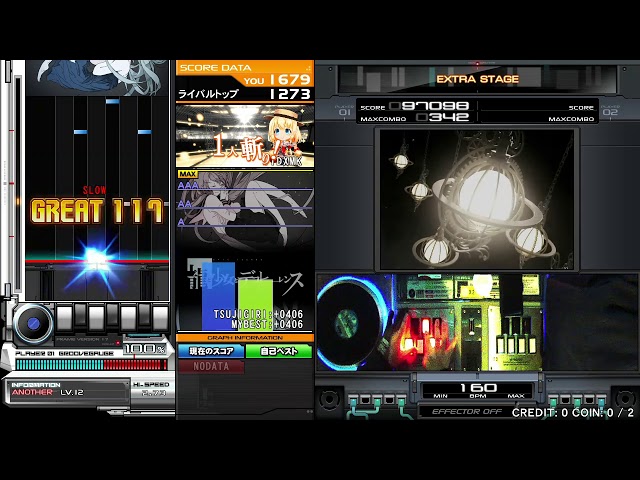Screen dimensions: 640x480
Task: Click the EFFECTOR OFF label
Action: (x=467, y=411)
